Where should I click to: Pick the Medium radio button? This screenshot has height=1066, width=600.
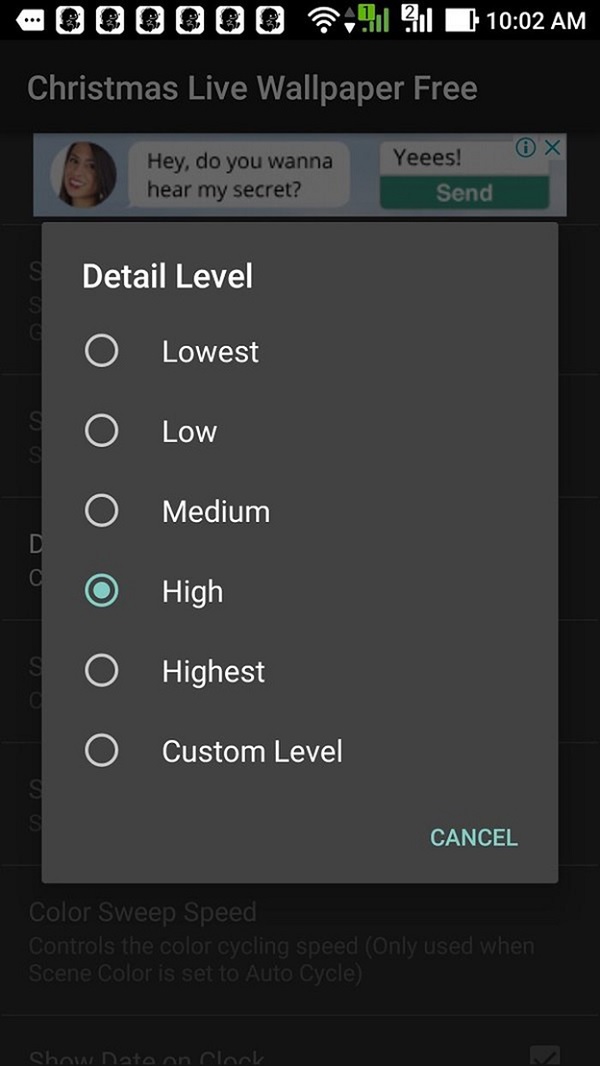(102, 511)
